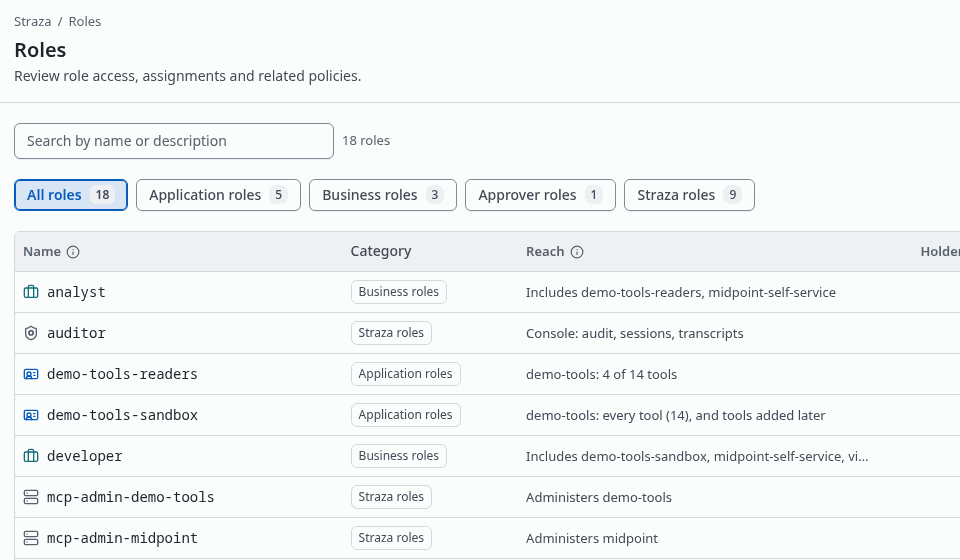Viewport: 960px width, 560px height.
Task: Click the briefcase icon beside developer
Action: coord(31,456)
